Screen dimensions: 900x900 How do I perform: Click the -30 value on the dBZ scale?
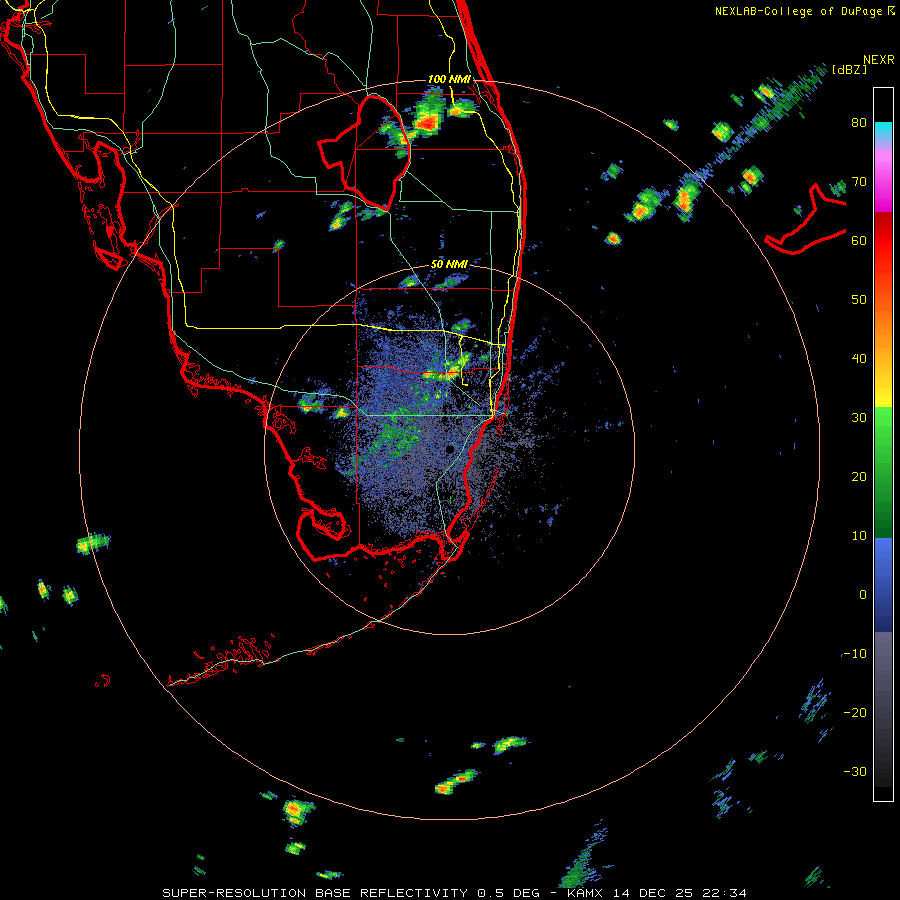click(855, 771)
